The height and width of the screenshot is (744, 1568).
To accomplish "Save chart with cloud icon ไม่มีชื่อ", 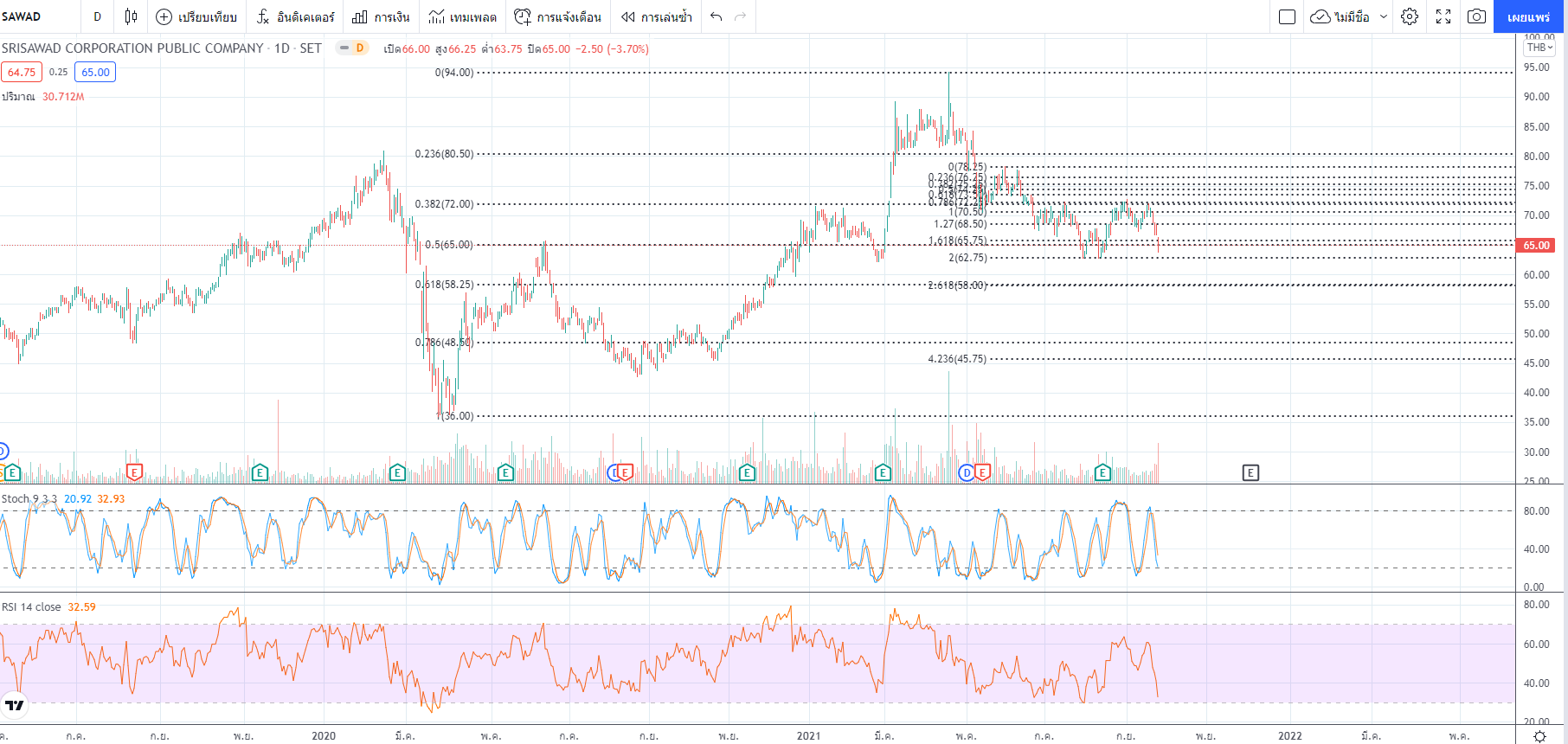I will (1340, 16).
